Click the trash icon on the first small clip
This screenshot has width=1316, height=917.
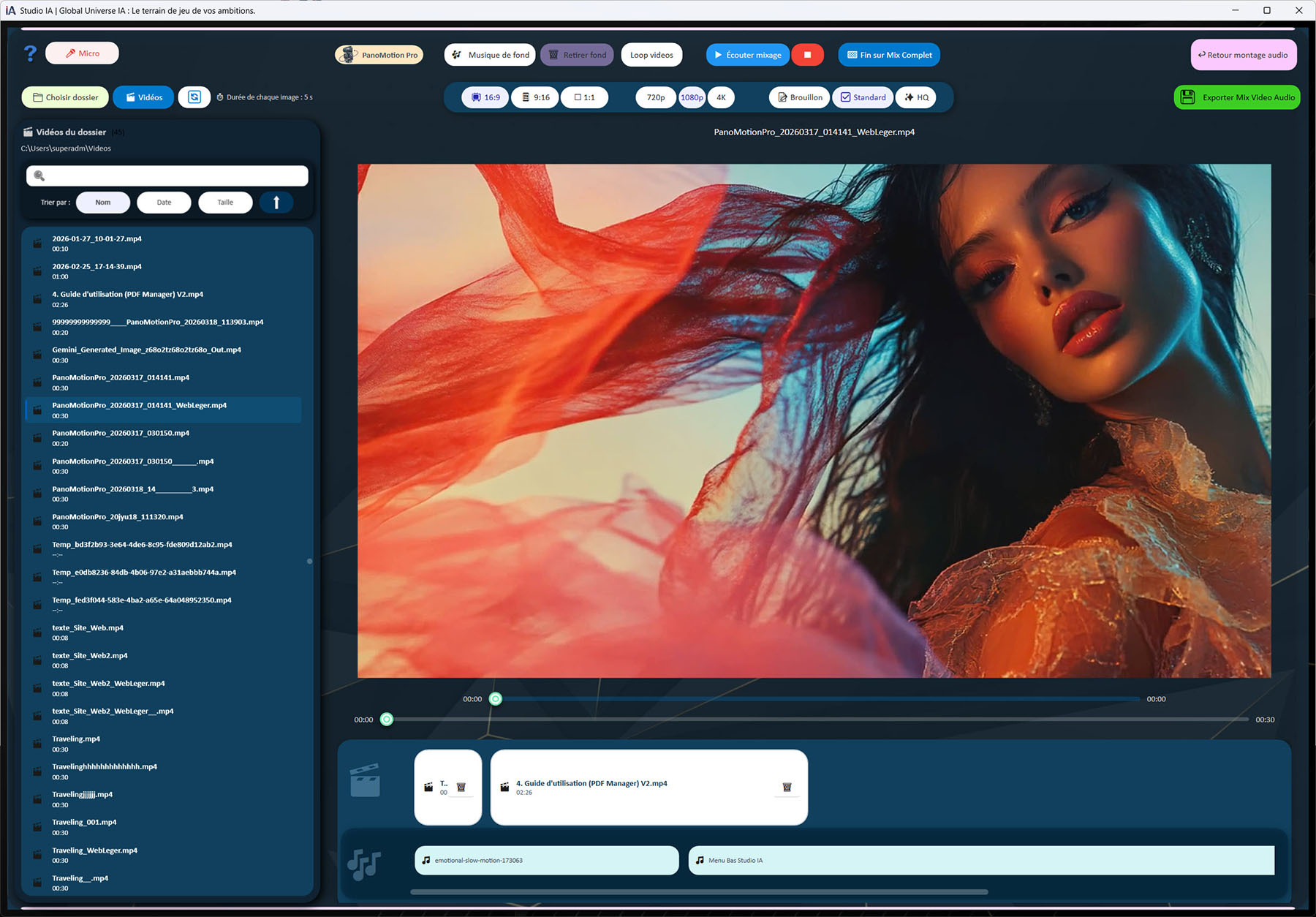461,788
